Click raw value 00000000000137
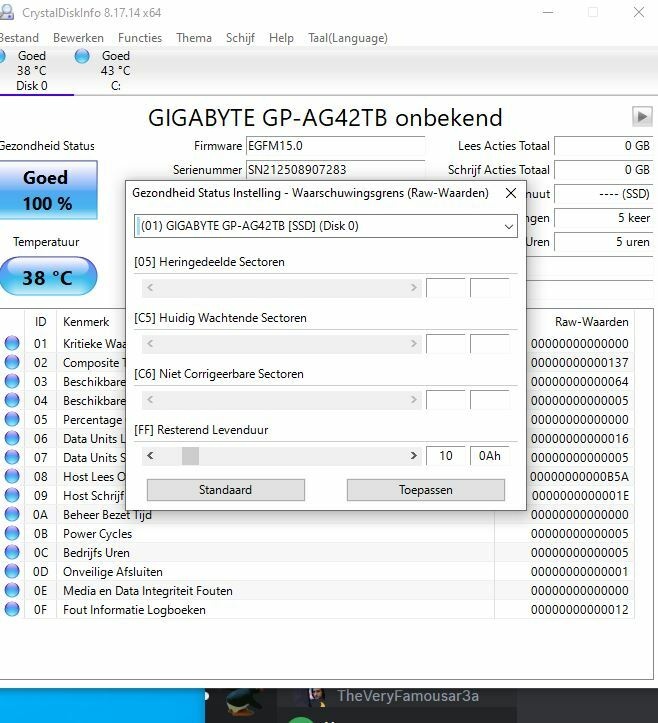 click(580, 362)
